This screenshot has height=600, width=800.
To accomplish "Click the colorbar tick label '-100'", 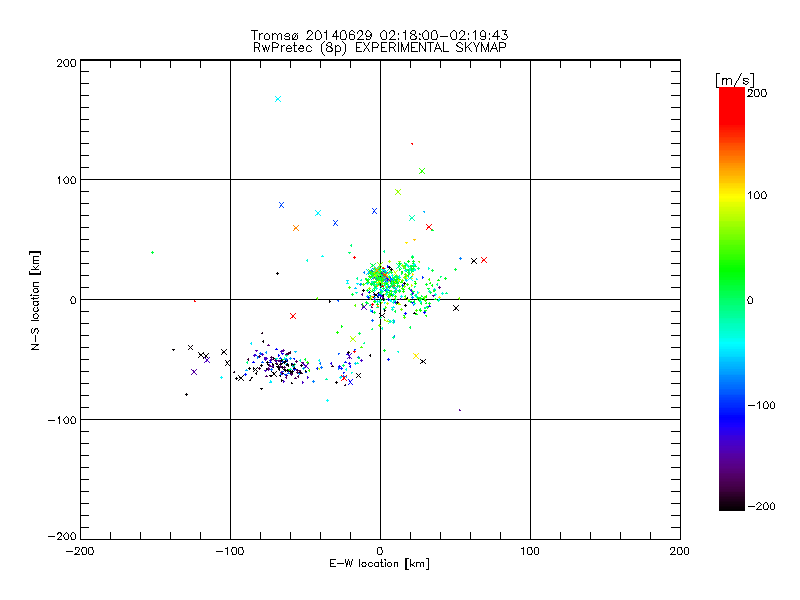I will click(x=761, y=406).
